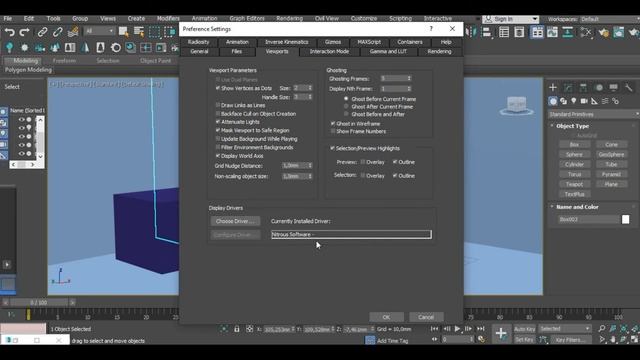Open the Rendering menu in menu bar
This screenshot has height=360, width=640.
(x=289, y=18)
